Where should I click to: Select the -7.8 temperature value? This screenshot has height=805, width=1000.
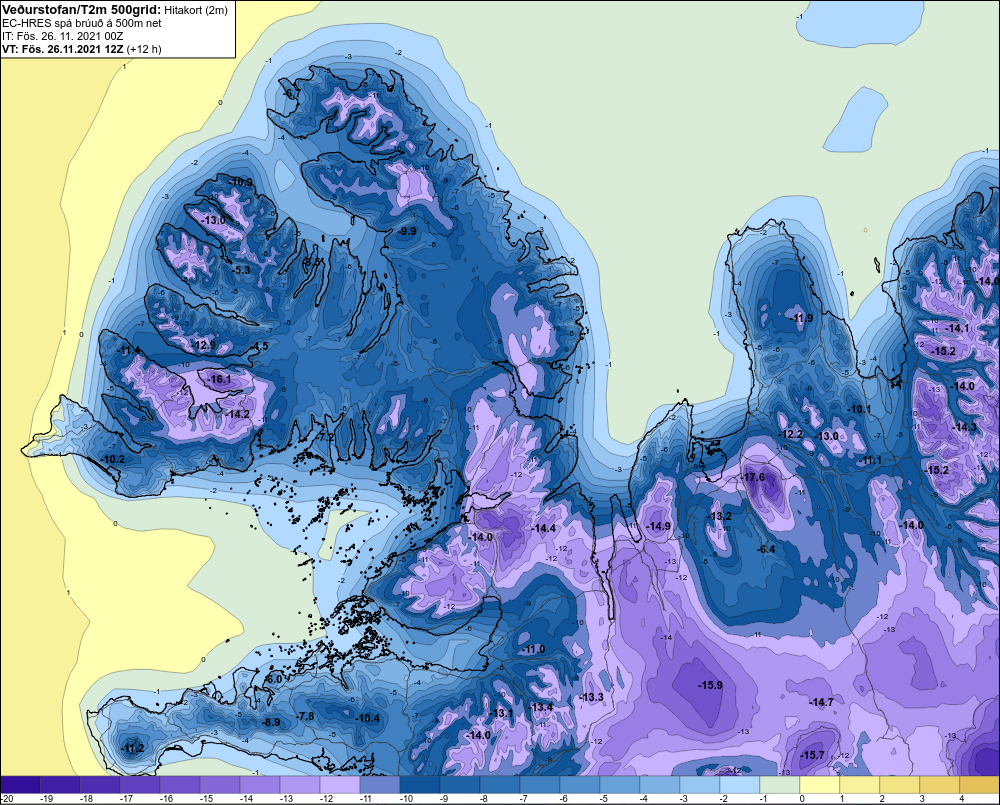click(306, 716)
